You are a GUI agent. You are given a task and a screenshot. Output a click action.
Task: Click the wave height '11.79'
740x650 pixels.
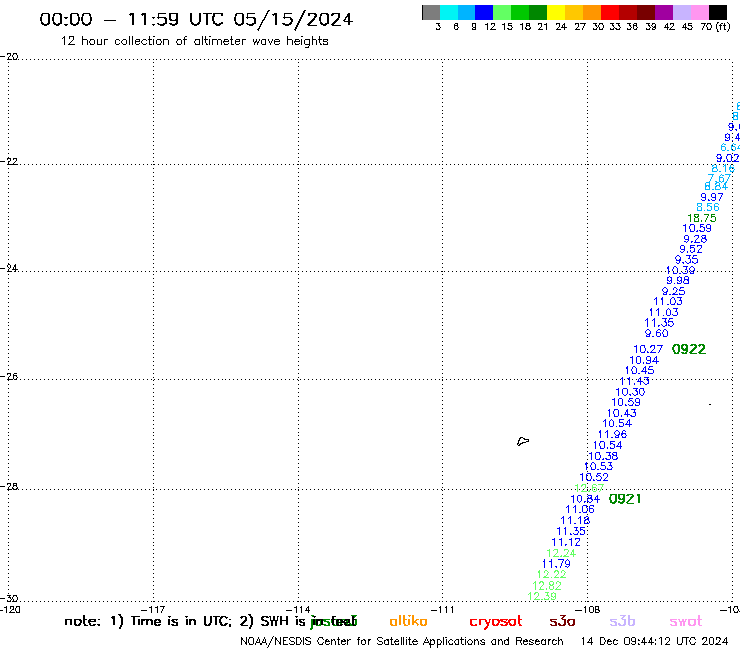pos(556,564)
